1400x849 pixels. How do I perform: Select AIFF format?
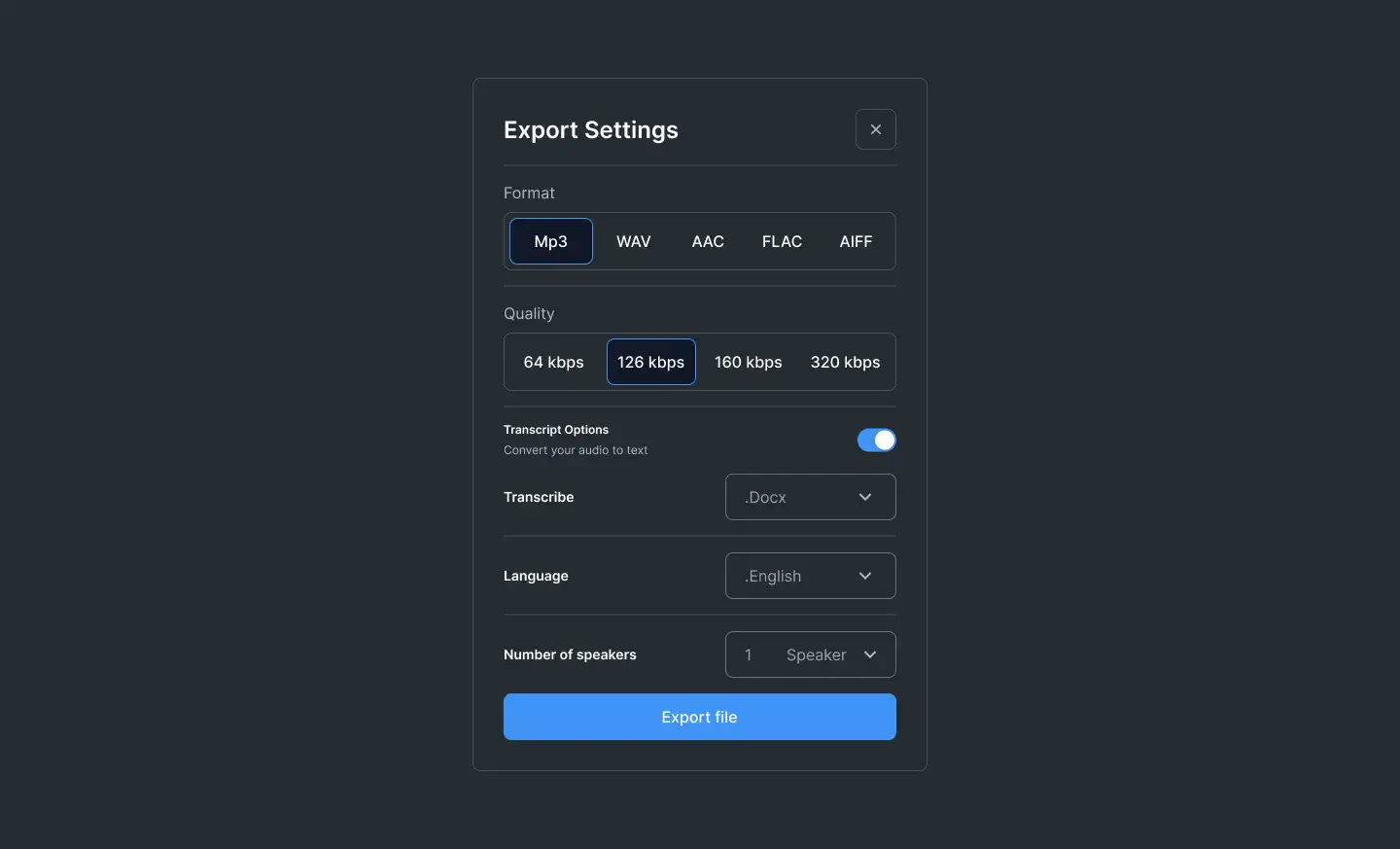856,241
